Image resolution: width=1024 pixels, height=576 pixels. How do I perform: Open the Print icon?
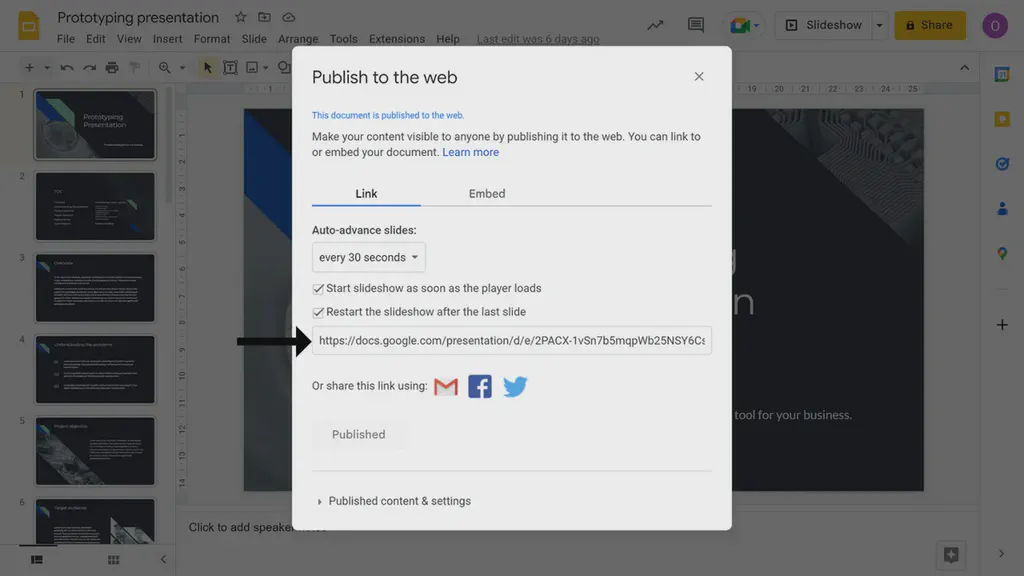click(110, 67)
